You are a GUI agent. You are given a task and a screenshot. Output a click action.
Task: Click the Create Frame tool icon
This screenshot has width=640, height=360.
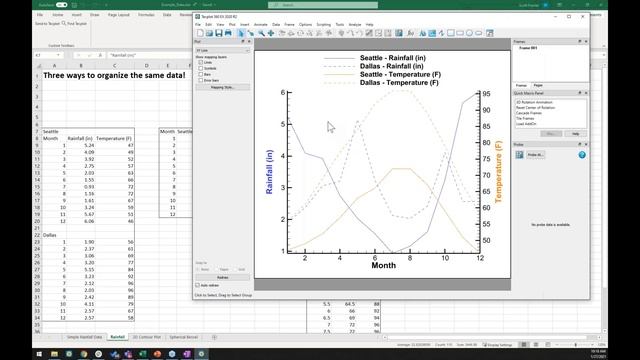(x=490, y=33)
